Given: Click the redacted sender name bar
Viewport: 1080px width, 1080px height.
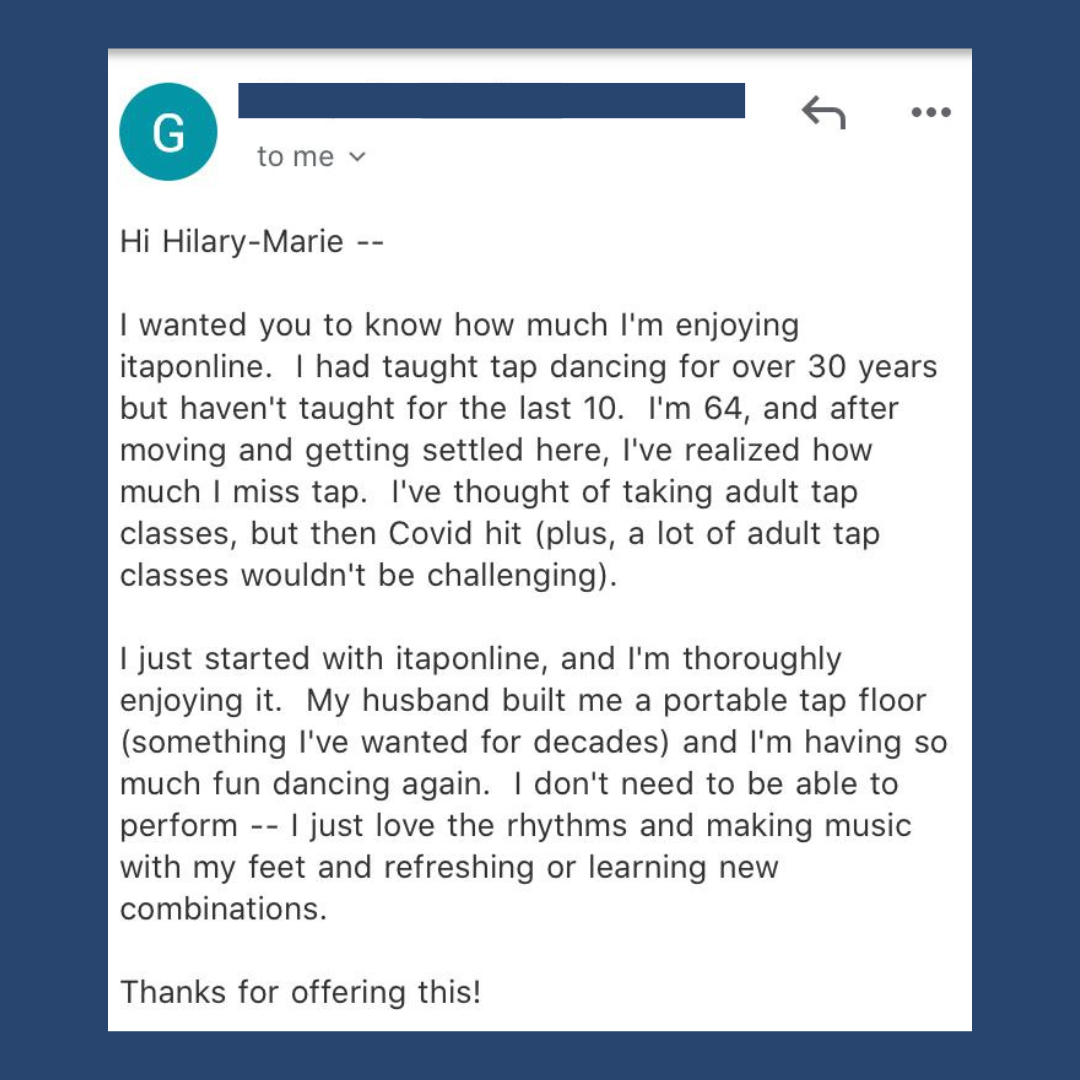Looking at the screenshot, I should (x=491, y=101).
